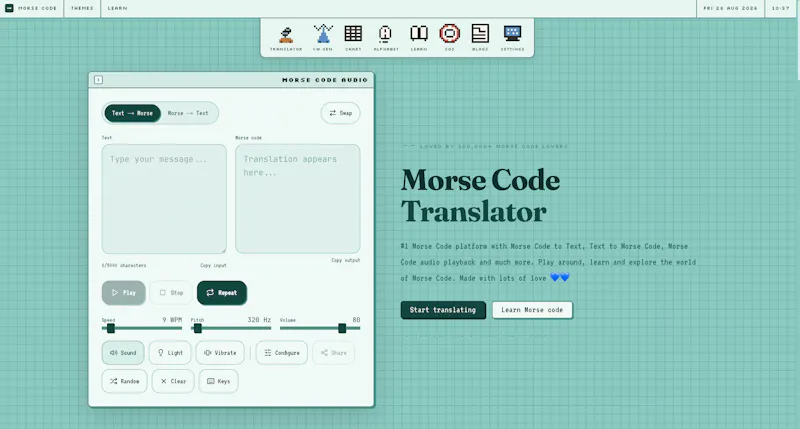The image size is (800, 429).
Task: Click the Speed WPM slider handle
Action: coord(111,329)
